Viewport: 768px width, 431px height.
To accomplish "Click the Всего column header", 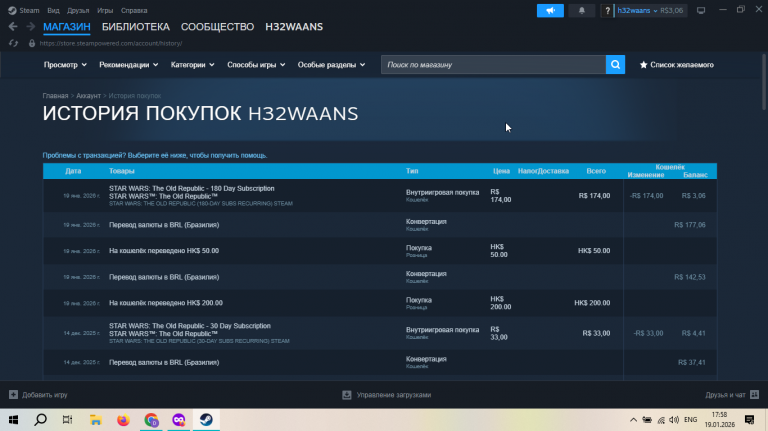I will coord(596,171).
